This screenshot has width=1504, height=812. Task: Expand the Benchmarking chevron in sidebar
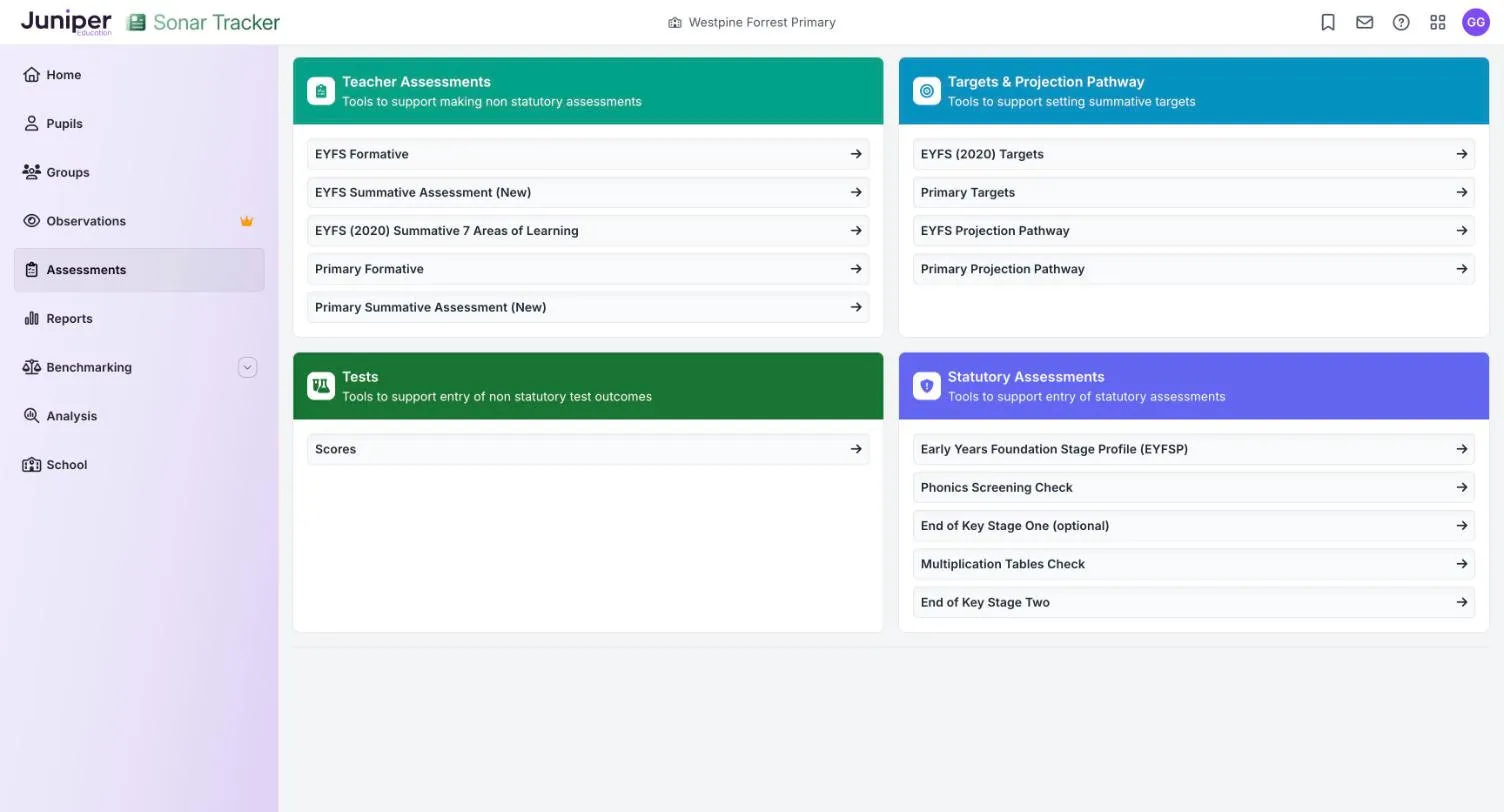[248, 367]
